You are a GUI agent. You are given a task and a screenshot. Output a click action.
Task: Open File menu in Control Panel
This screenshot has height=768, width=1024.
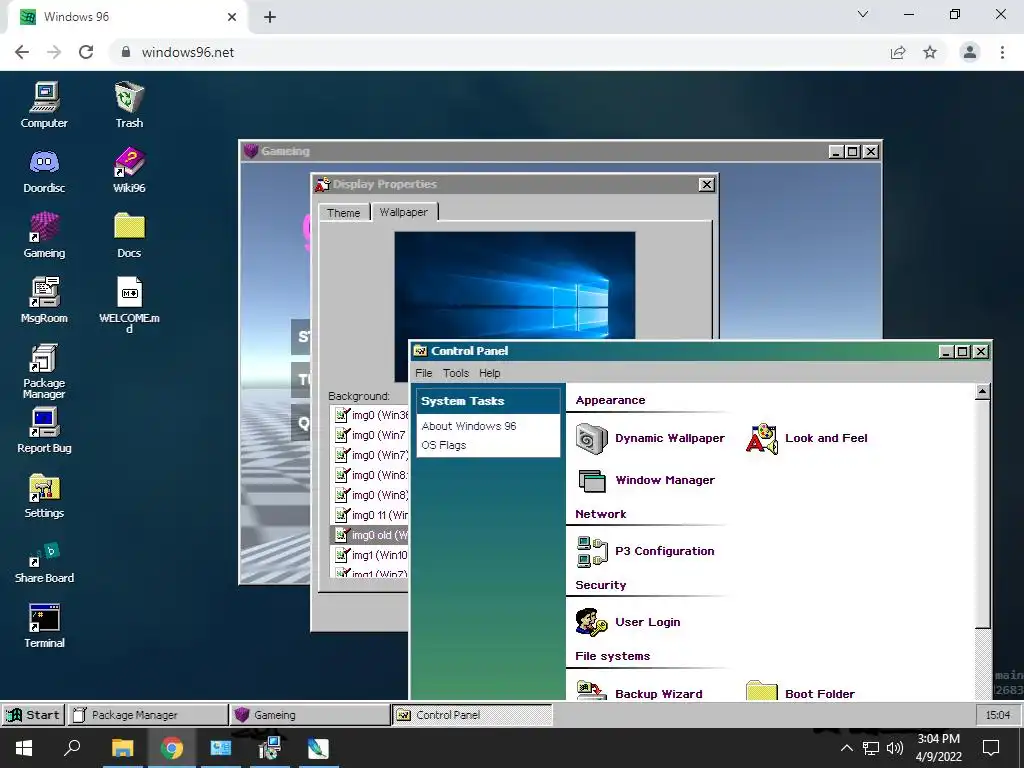point(424,373)
